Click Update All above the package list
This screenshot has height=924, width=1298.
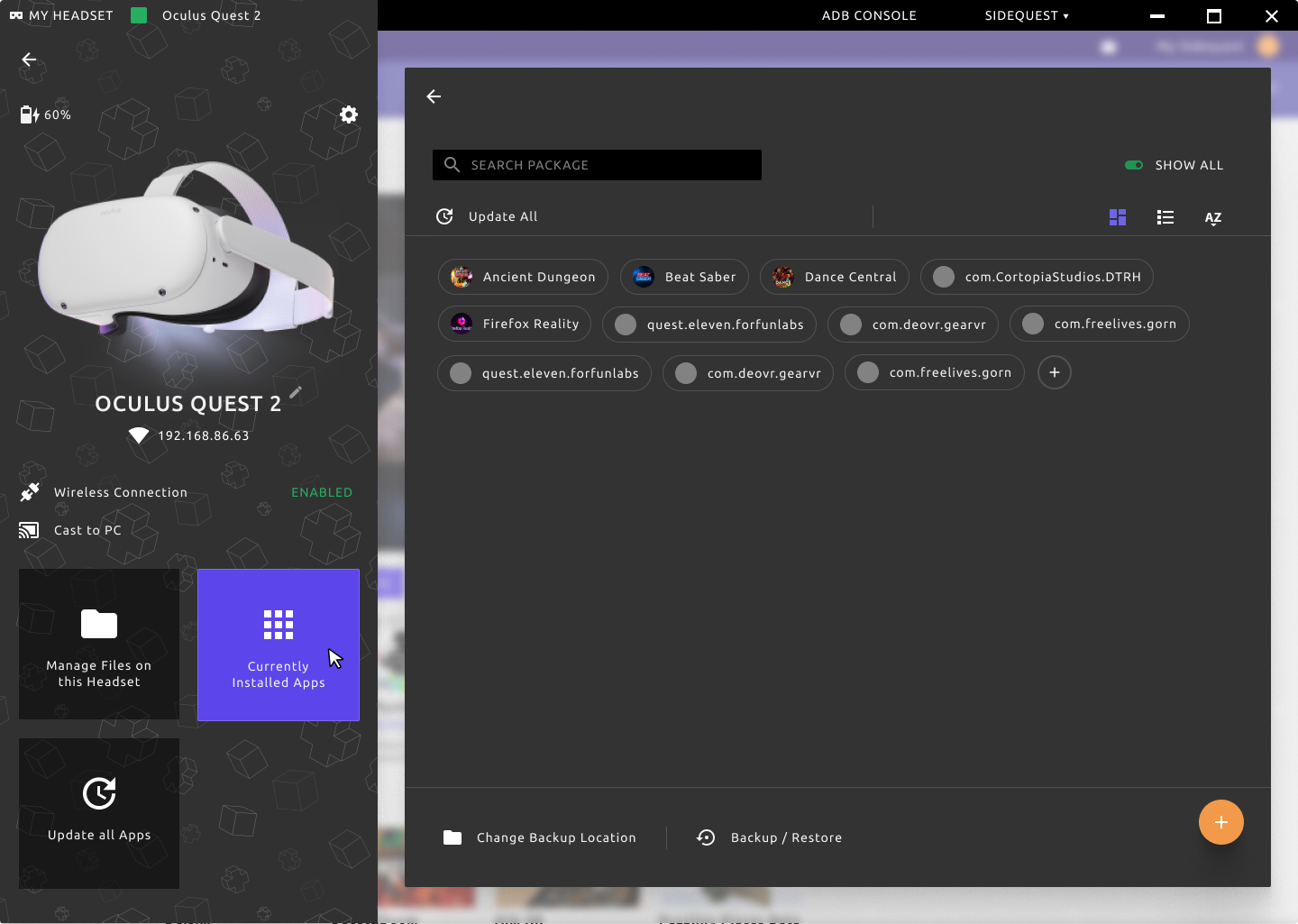click(487, 216)
